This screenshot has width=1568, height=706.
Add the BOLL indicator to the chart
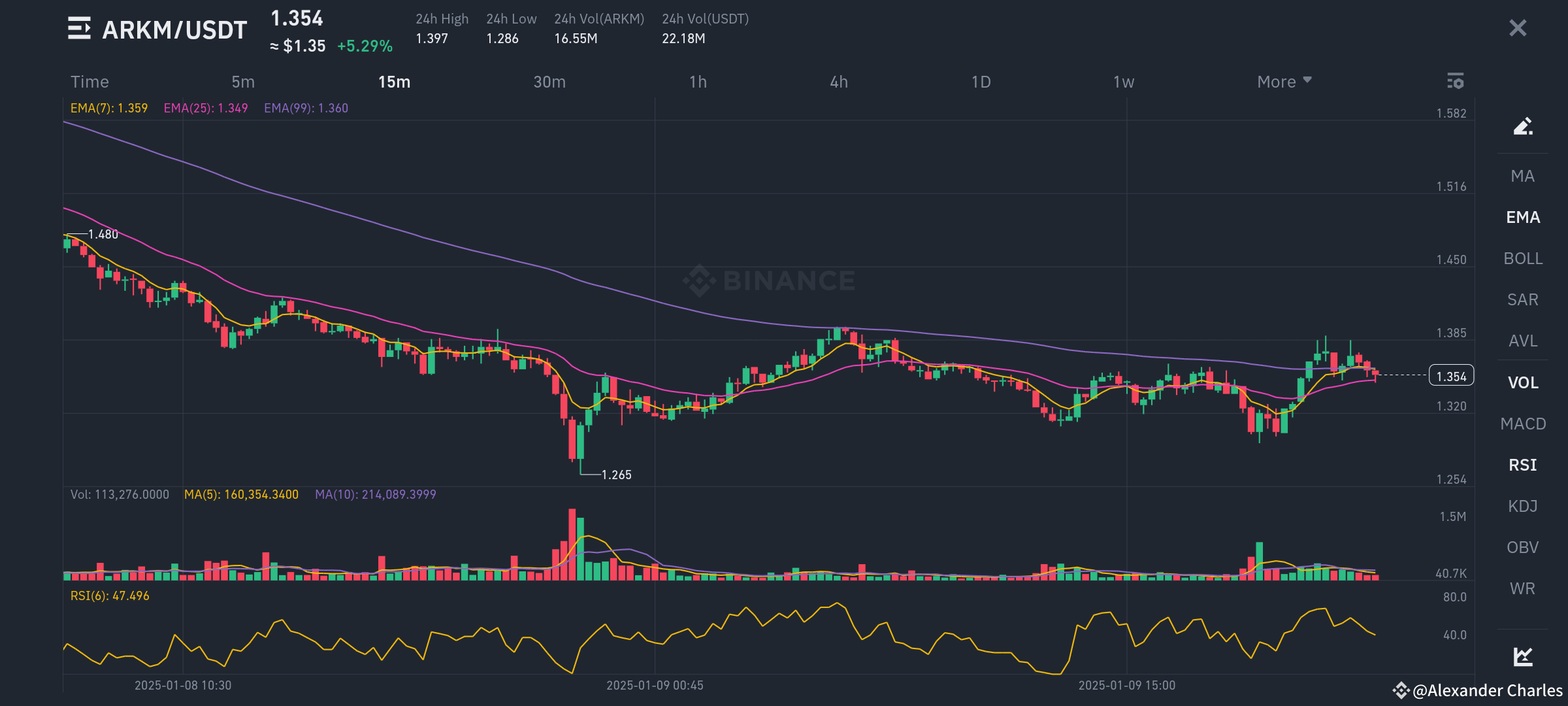coord(1522,258)
